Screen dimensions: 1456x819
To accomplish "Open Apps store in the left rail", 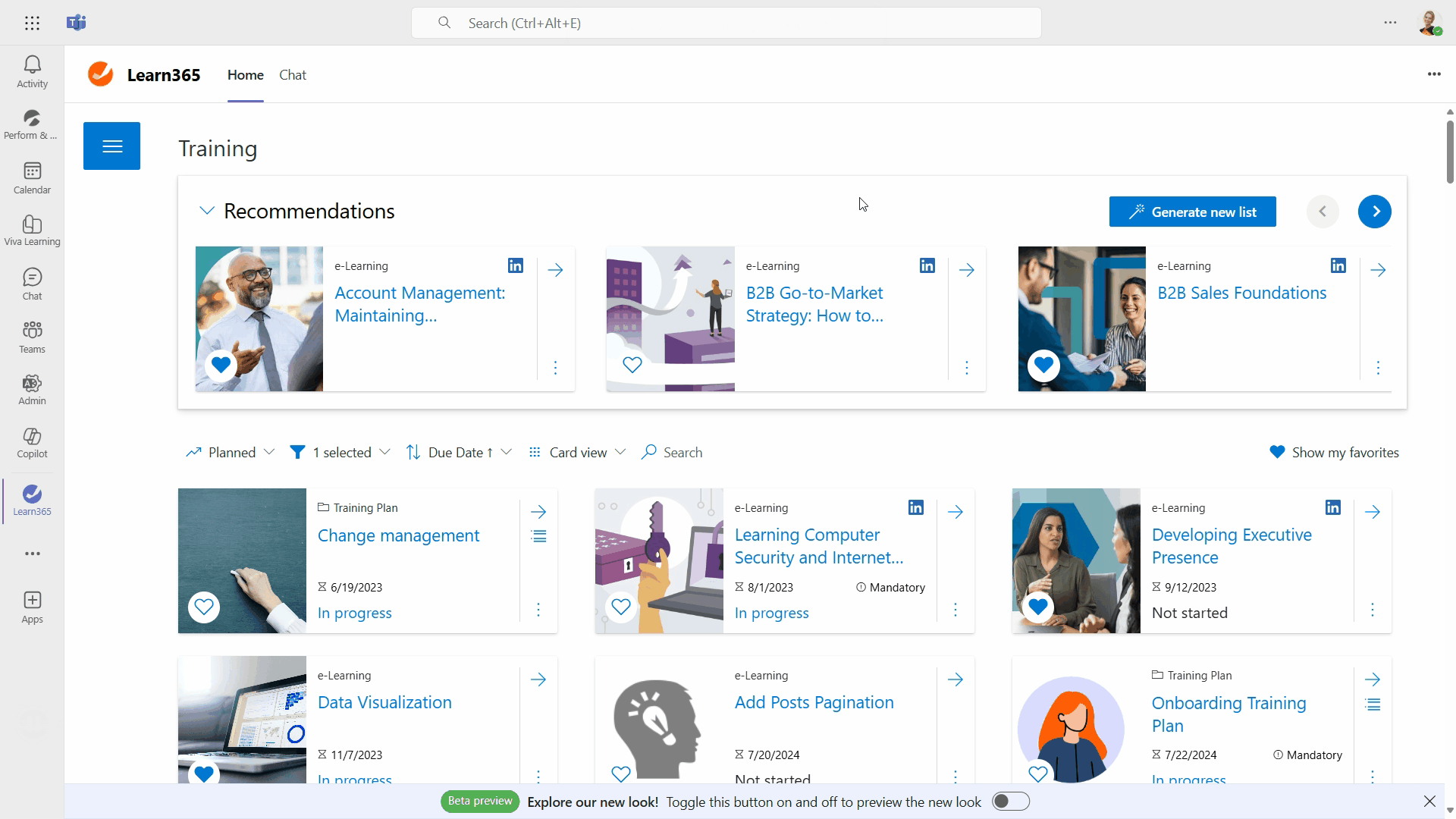I will click(32, 608).
